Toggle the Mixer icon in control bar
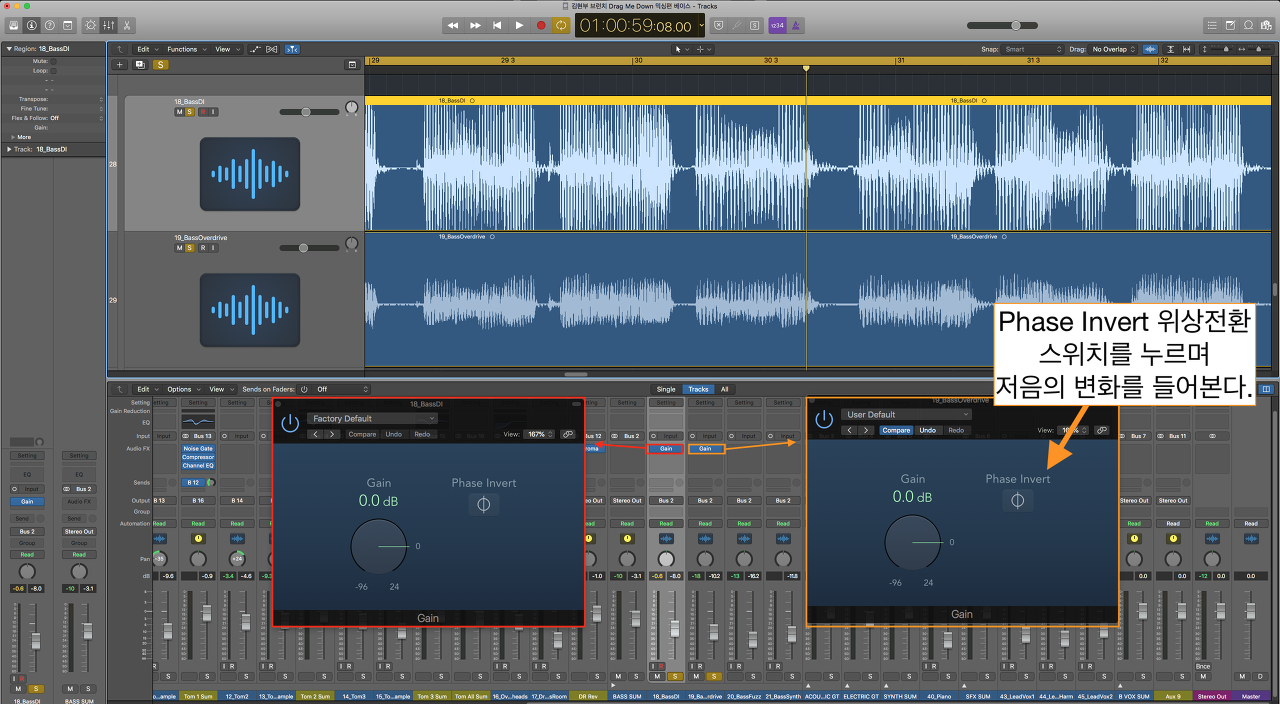 [110, 24]
